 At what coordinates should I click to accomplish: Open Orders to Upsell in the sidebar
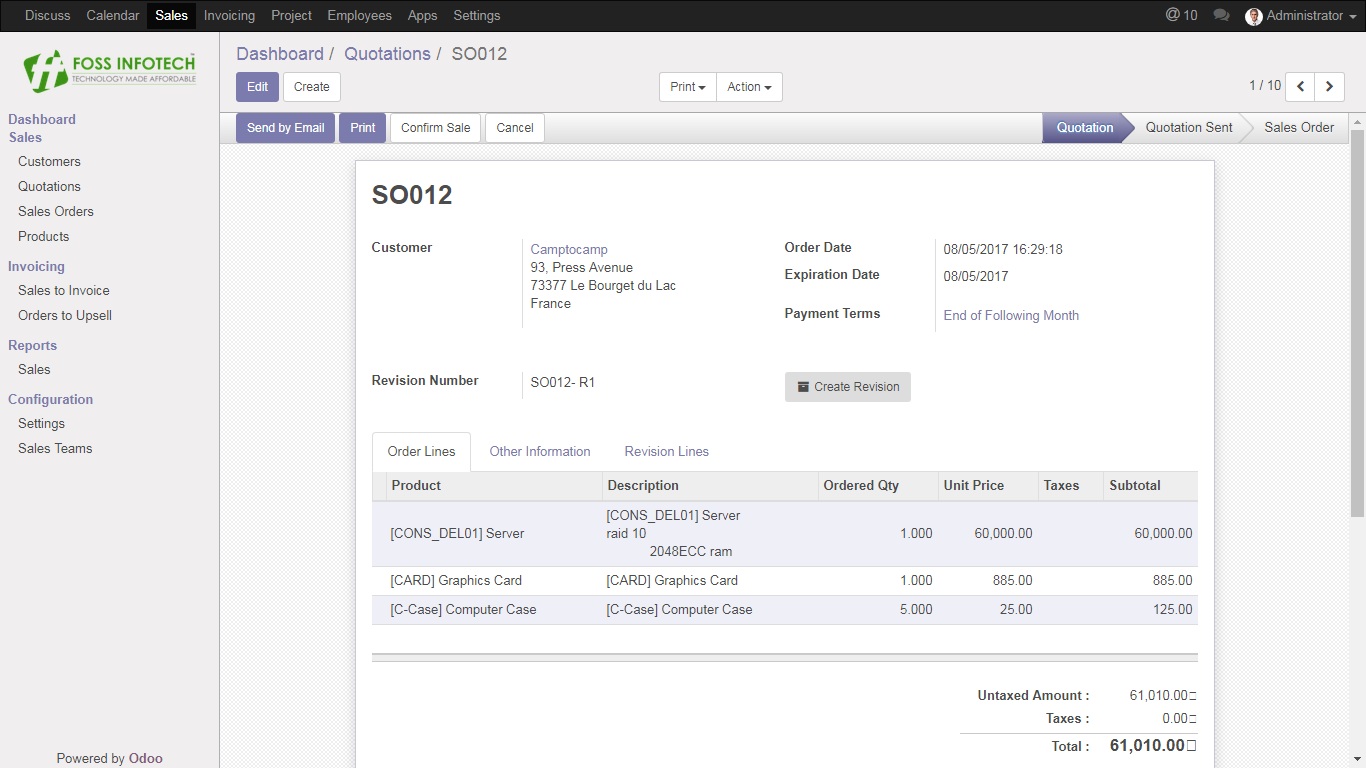coord(65,316)
